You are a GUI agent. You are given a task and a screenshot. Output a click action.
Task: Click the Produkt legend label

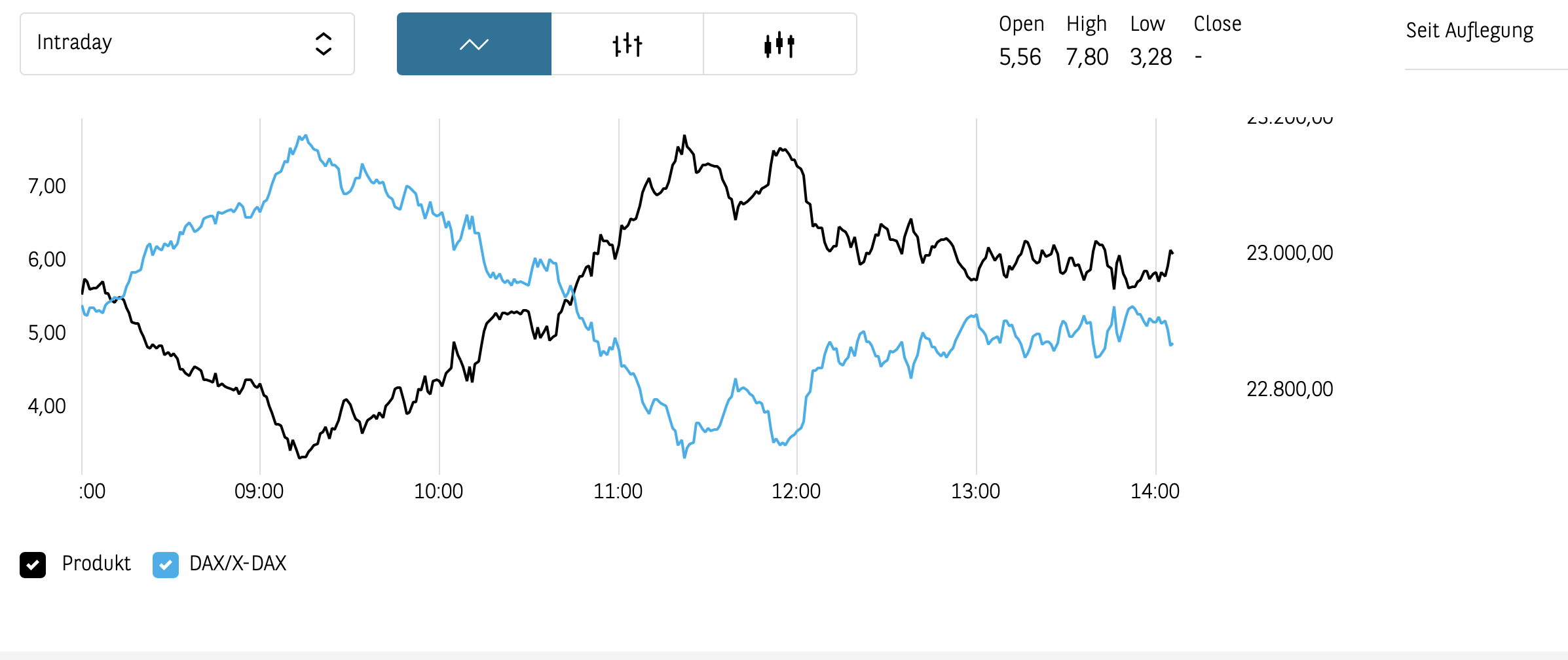[96, 563]
